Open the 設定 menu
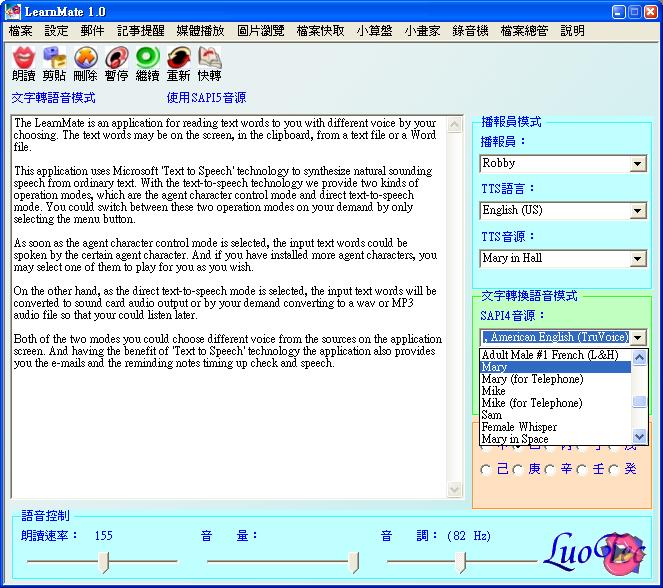 56,31
